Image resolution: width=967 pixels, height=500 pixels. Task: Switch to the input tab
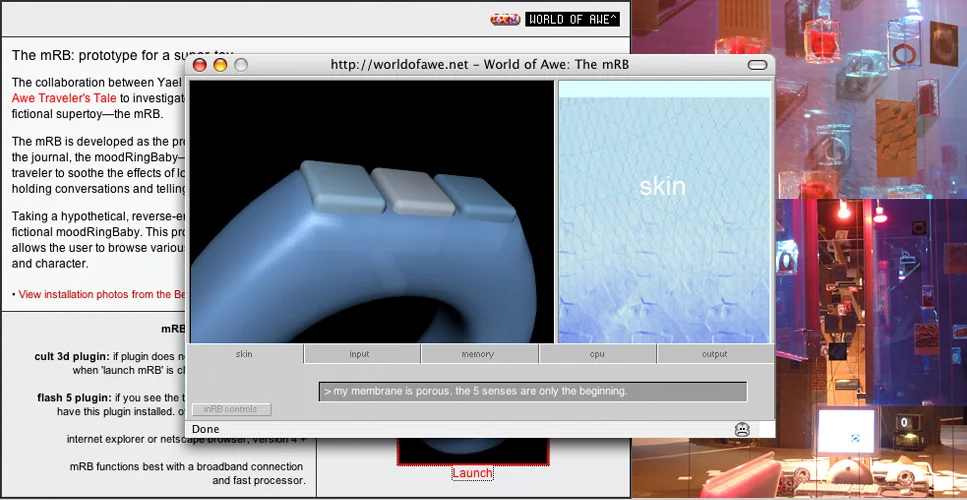pos(363,354)
